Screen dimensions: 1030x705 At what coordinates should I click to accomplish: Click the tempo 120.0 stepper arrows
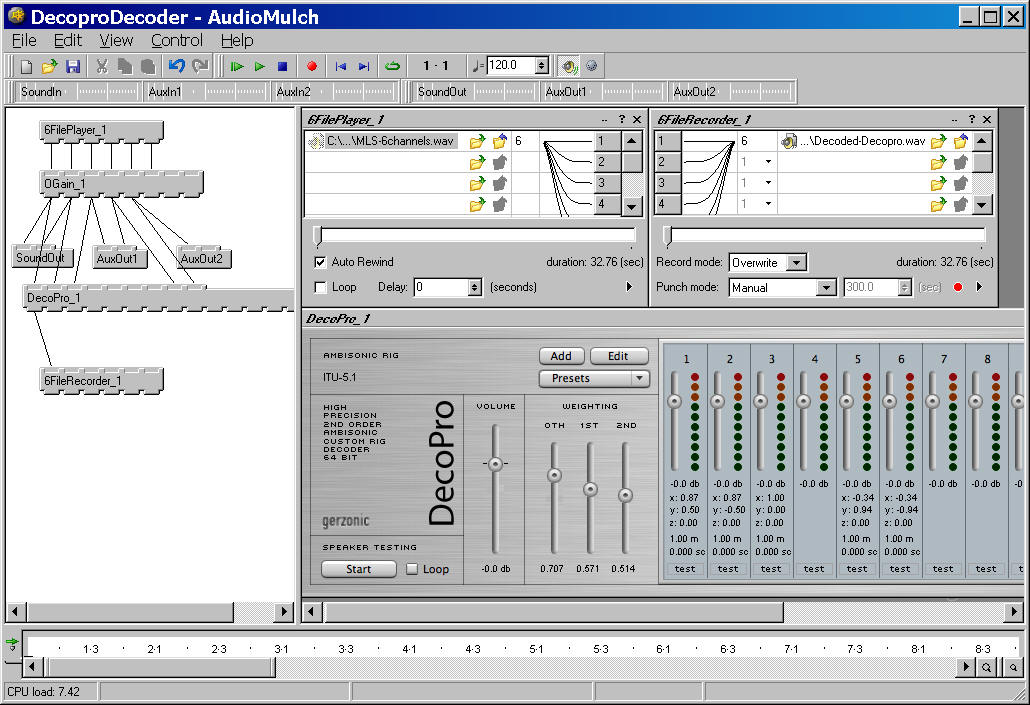pos(542,66)
